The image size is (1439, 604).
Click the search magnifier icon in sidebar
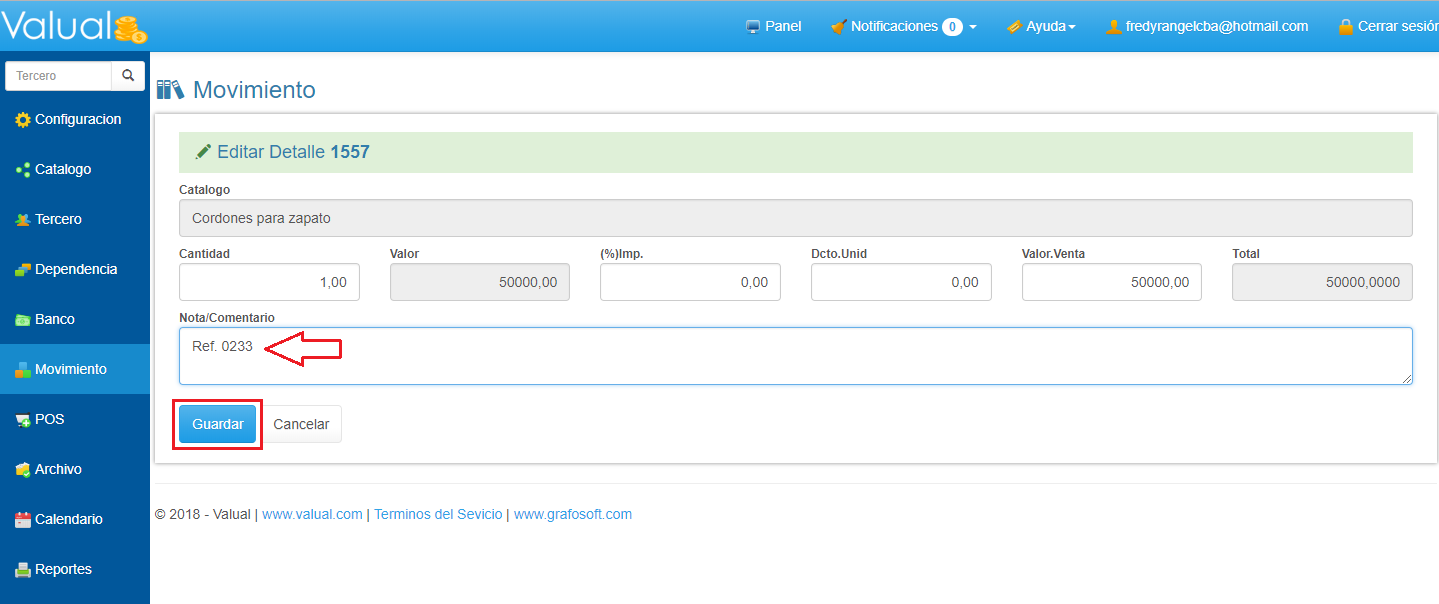coord(128,76)
